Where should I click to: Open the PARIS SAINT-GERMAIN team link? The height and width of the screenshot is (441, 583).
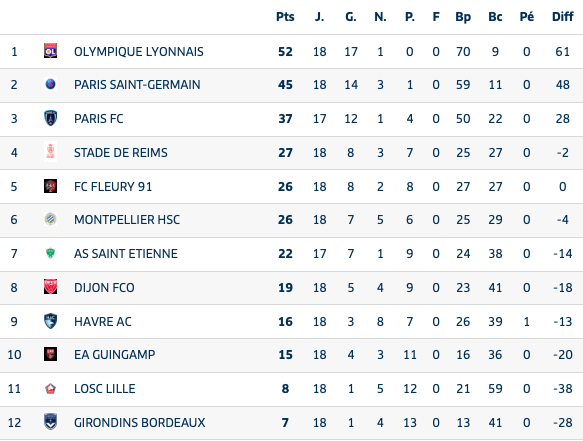137,85
